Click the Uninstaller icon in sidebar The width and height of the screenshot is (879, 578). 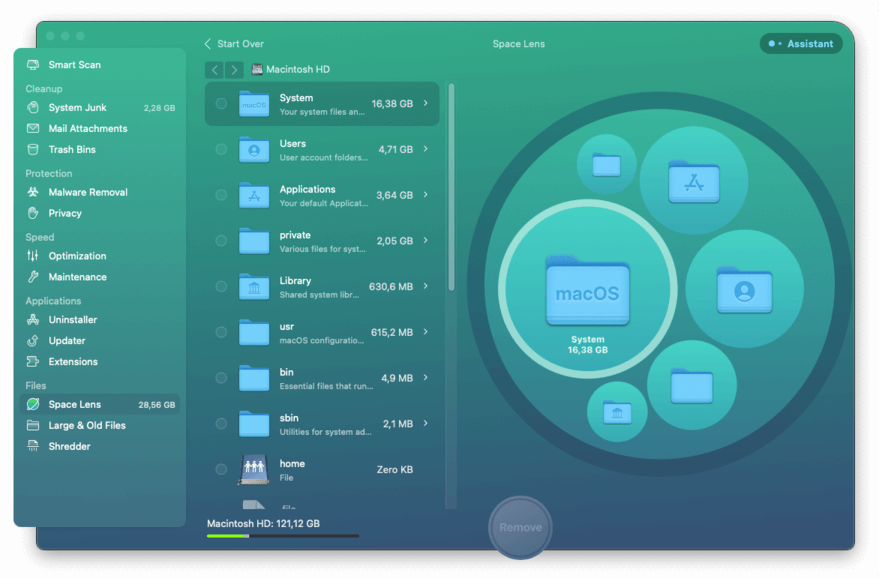[x=33, y=320]
